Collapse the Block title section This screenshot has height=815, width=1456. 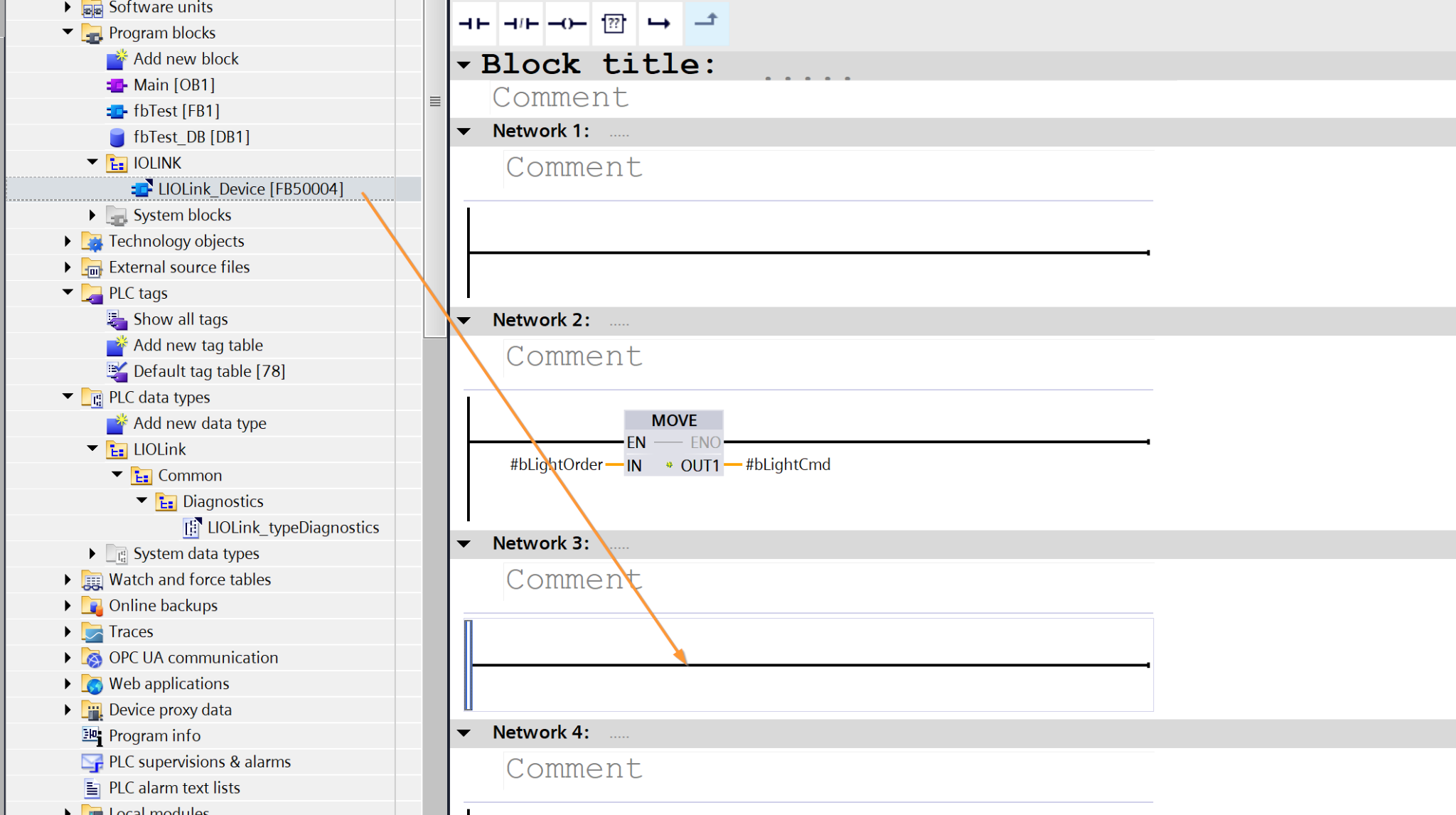tap(464, 65)
